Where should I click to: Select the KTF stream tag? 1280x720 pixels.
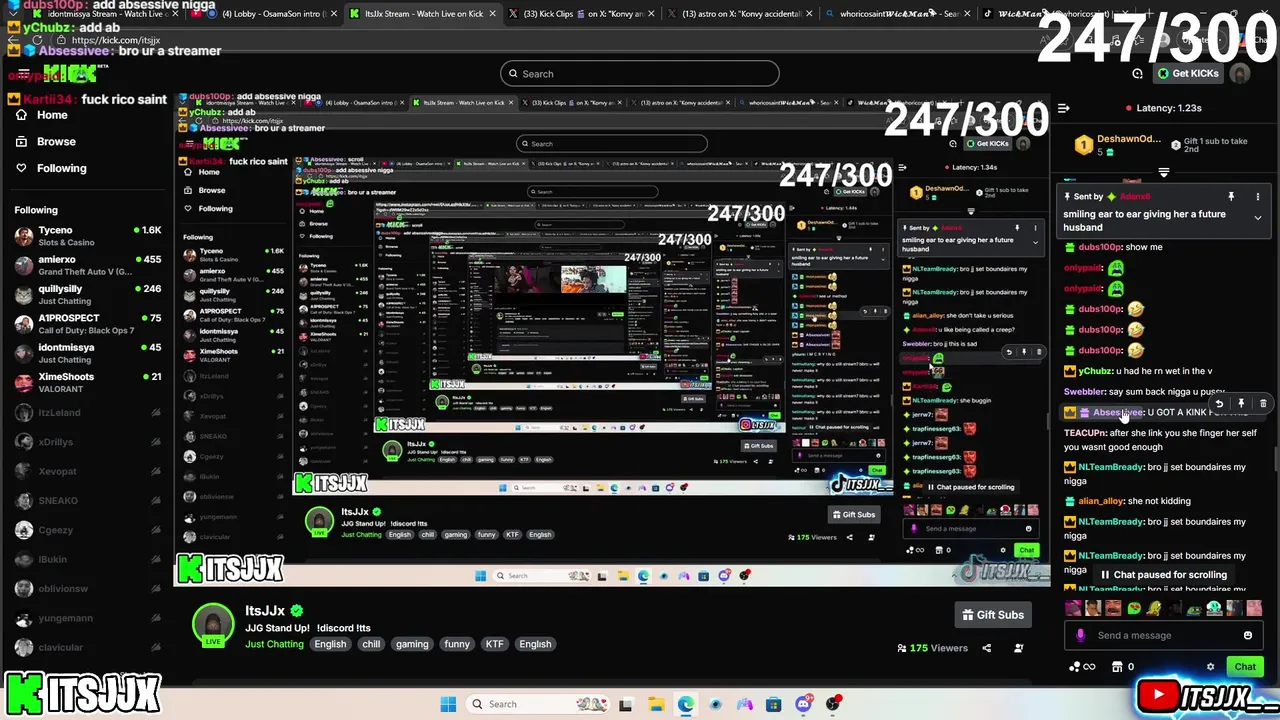(495, 644)
